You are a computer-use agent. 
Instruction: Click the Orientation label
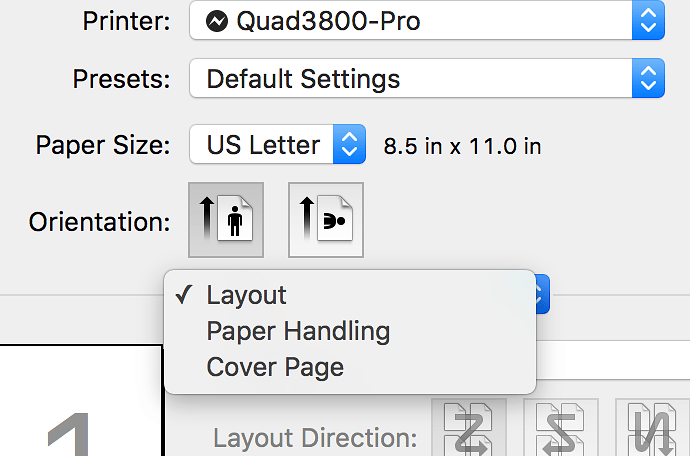click(x=99, y=221)
